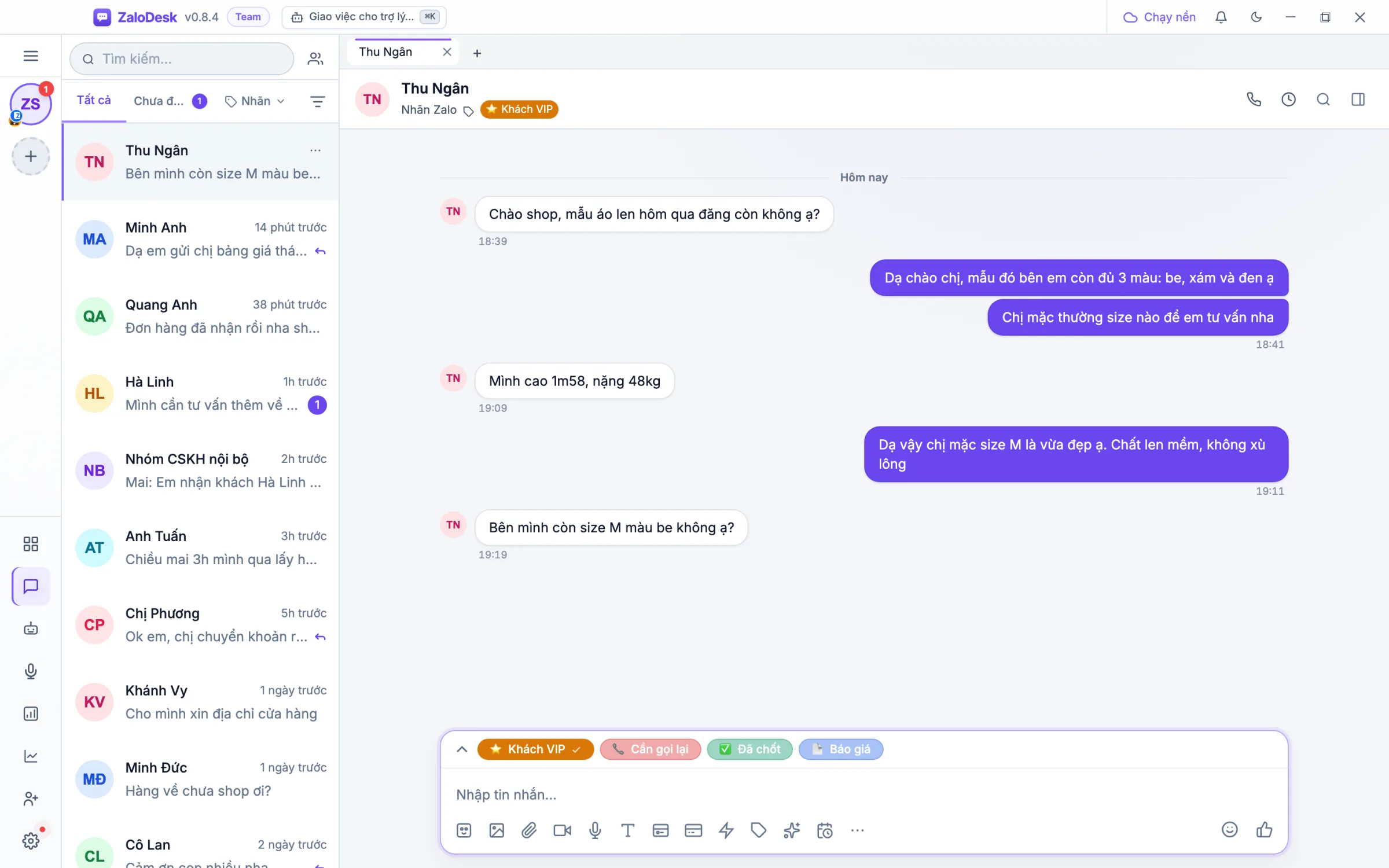Click the AI sparkle icon in composer
The image size is (1389, 868).
(791, 830)
